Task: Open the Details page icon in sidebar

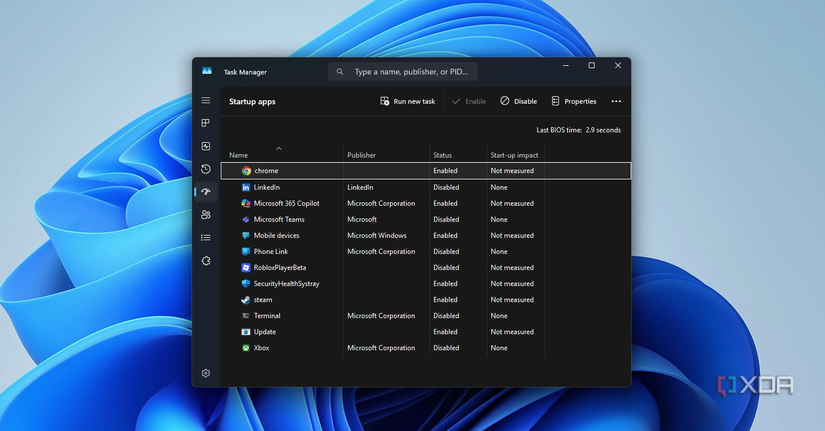Action: pos(206,238)
